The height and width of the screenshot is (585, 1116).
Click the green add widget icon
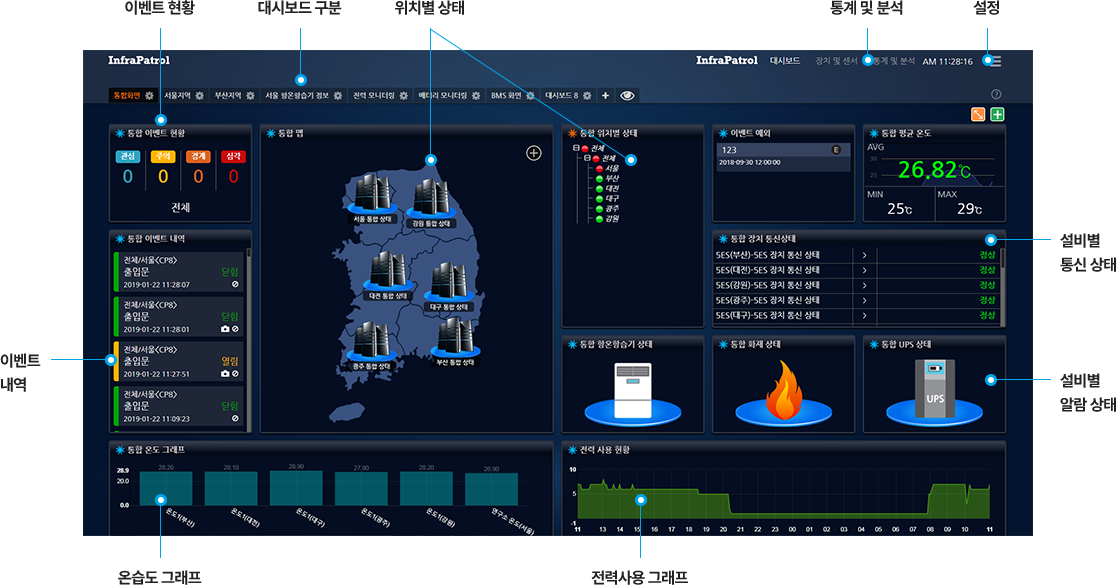pyautogui.click(x=997, y=114)
